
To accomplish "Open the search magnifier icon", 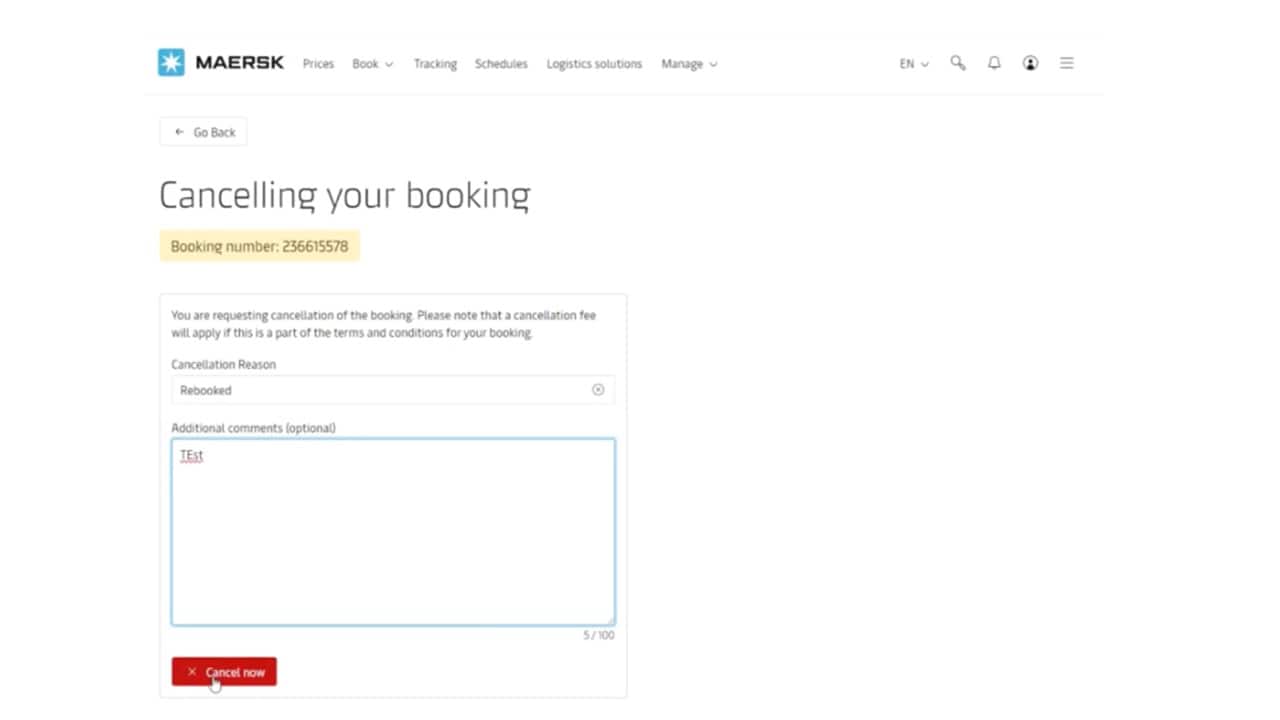I will pyautogui.click(x=958, y=63).
